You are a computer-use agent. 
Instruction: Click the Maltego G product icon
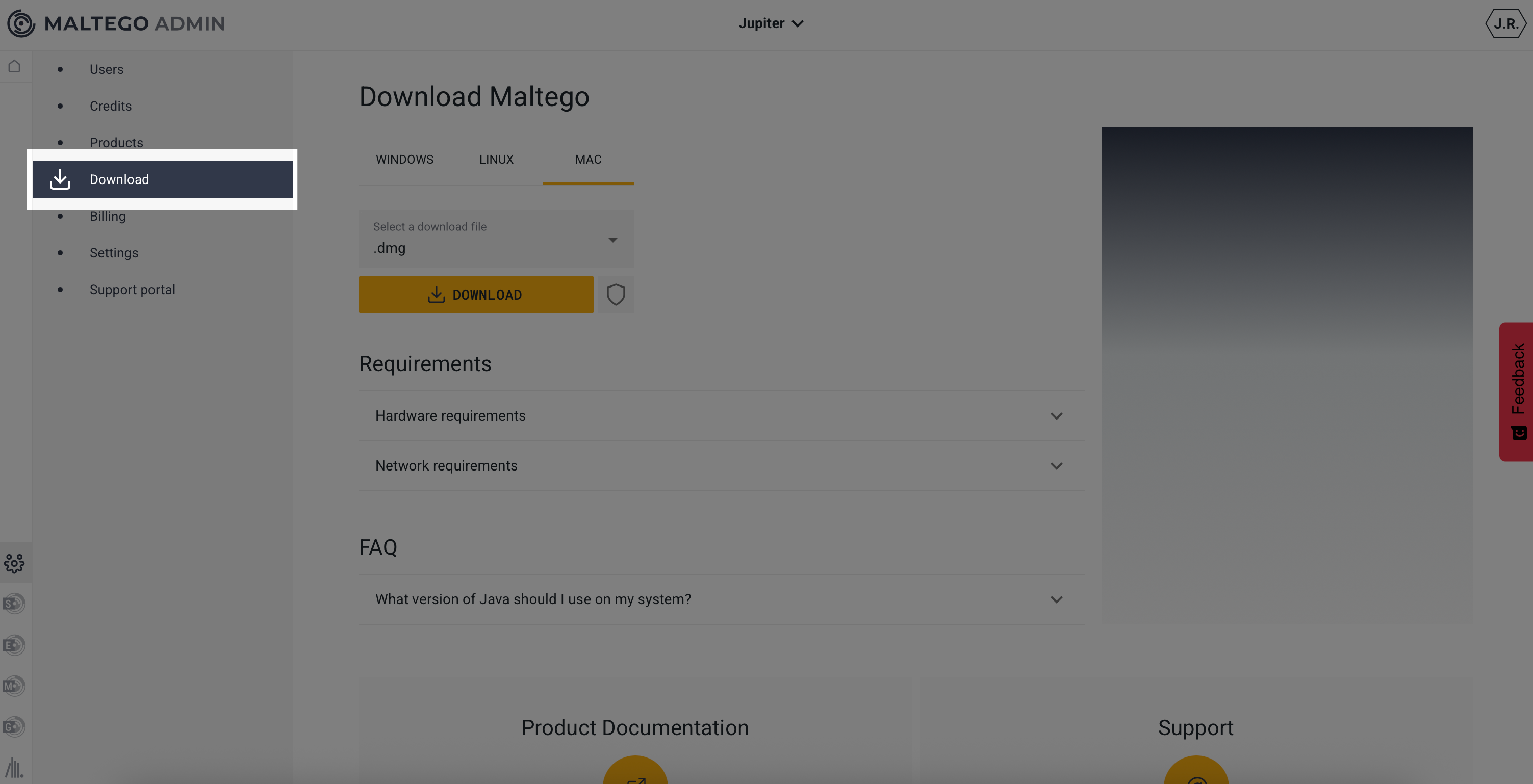pos(14,726)
